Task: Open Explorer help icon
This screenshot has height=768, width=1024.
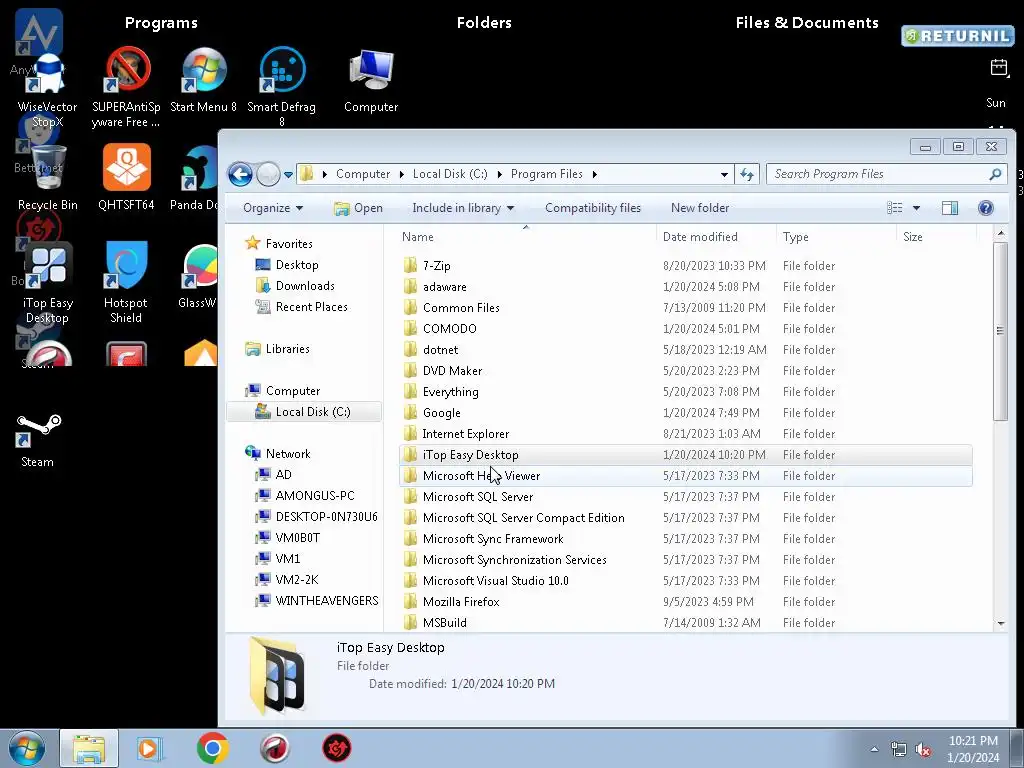Action: pos(985,208)
